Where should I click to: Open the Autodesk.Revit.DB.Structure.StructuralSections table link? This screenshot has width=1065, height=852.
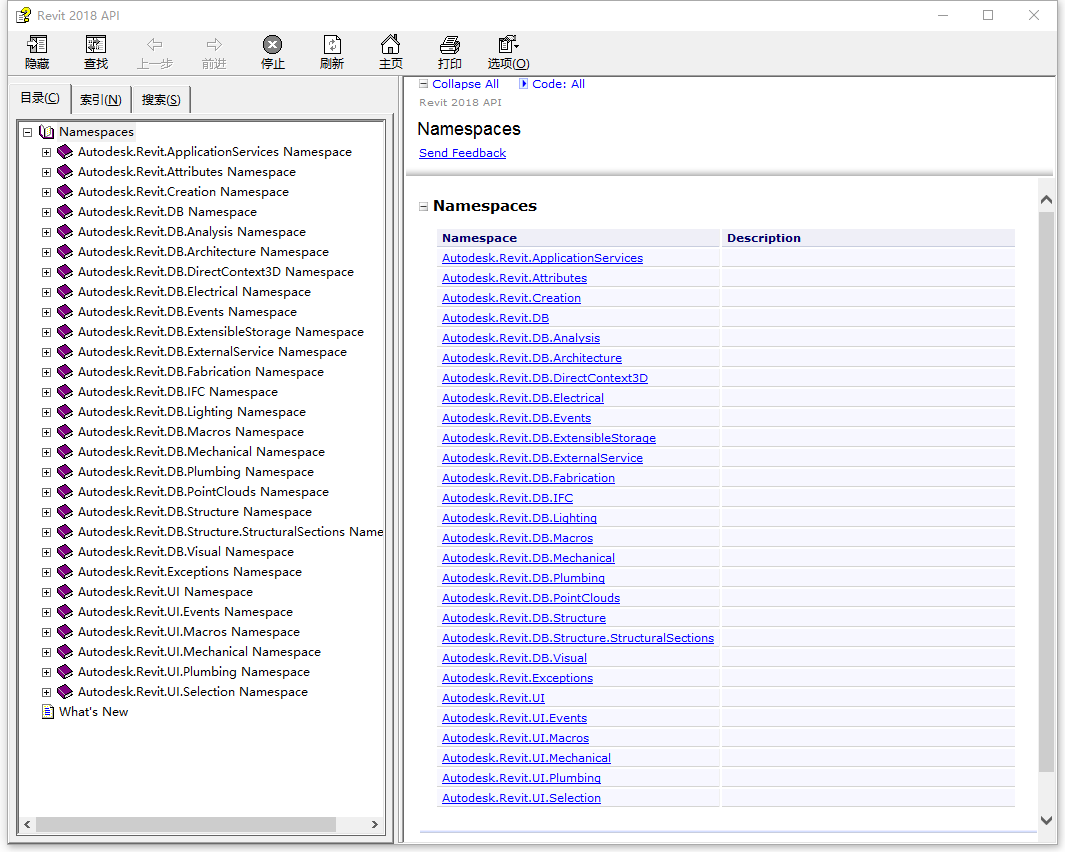tap(578, 638)
